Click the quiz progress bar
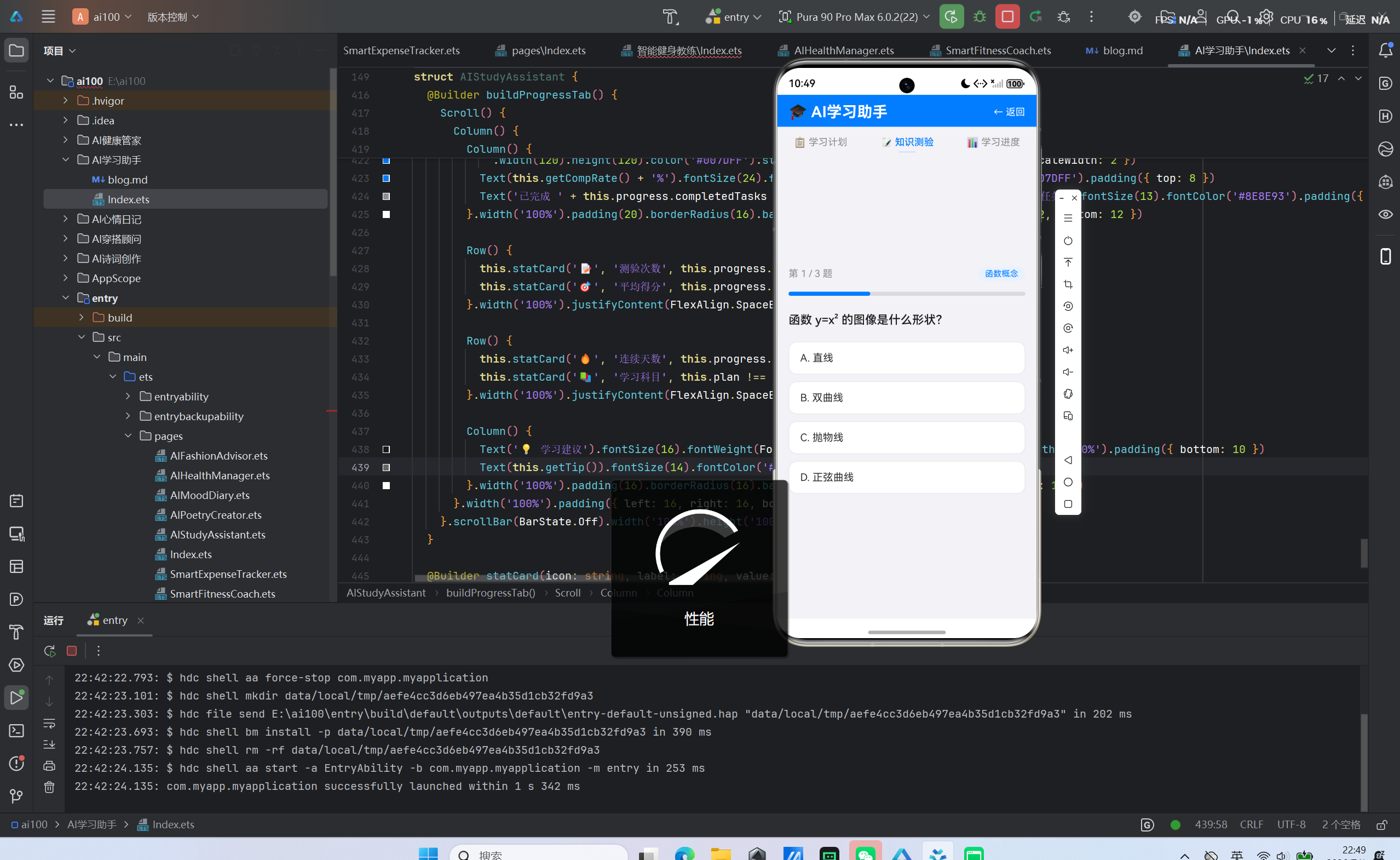Image resolution: width=1400 pixels, height=860 pixels. pos(907,294)
